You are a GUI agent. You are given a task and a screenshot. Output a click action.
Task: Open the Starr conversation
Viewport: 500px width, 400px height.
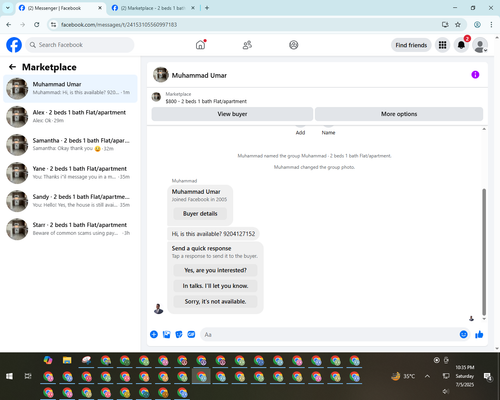click(x=70, y=229)
